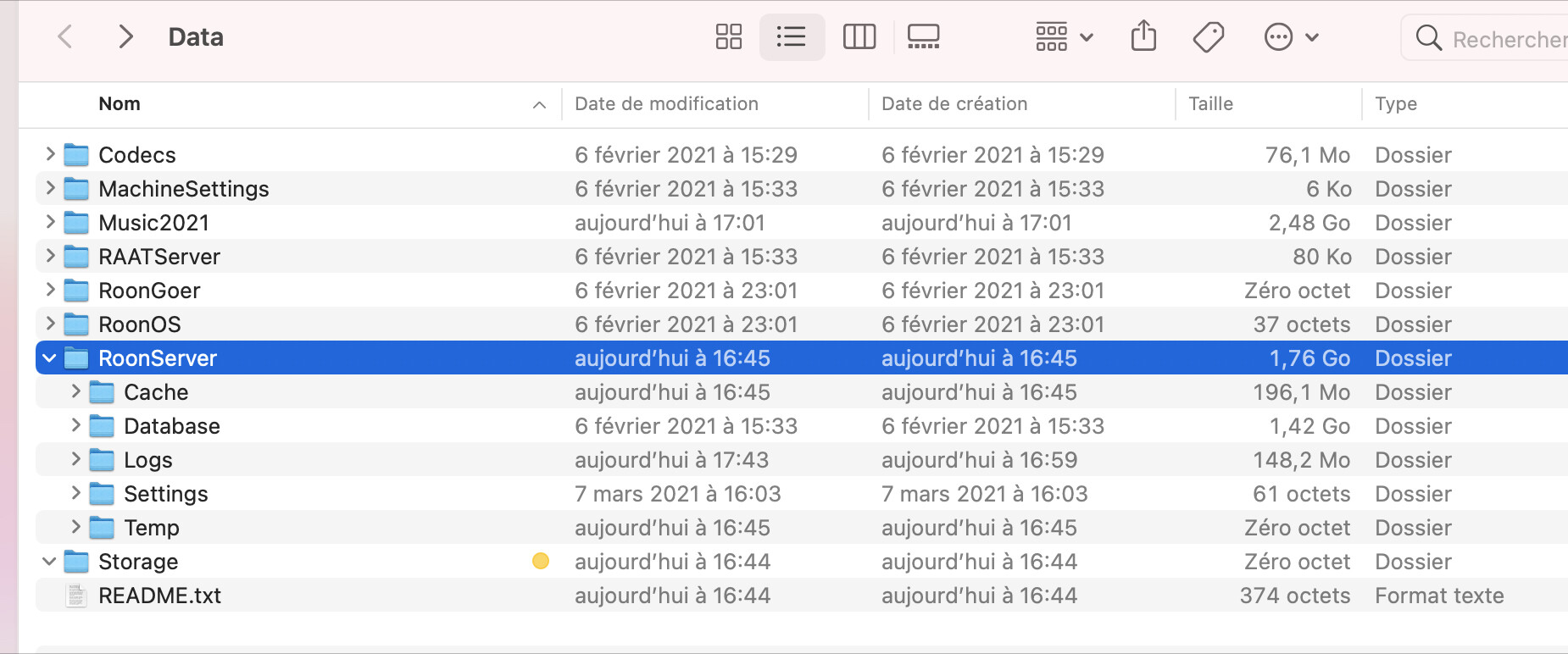Image resolution: width=1568 pixels, height=654 pixels.
Task: Select the Temp folder icon
Action: pyautogui.click(x=102, y=527)
